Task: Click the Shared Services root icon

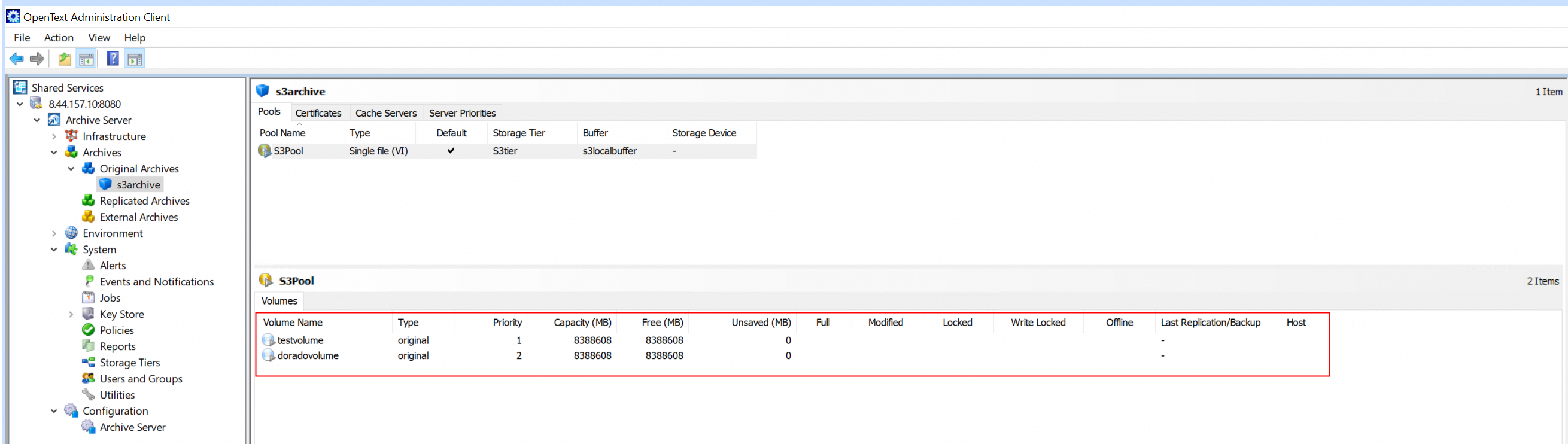Action: 20,87
